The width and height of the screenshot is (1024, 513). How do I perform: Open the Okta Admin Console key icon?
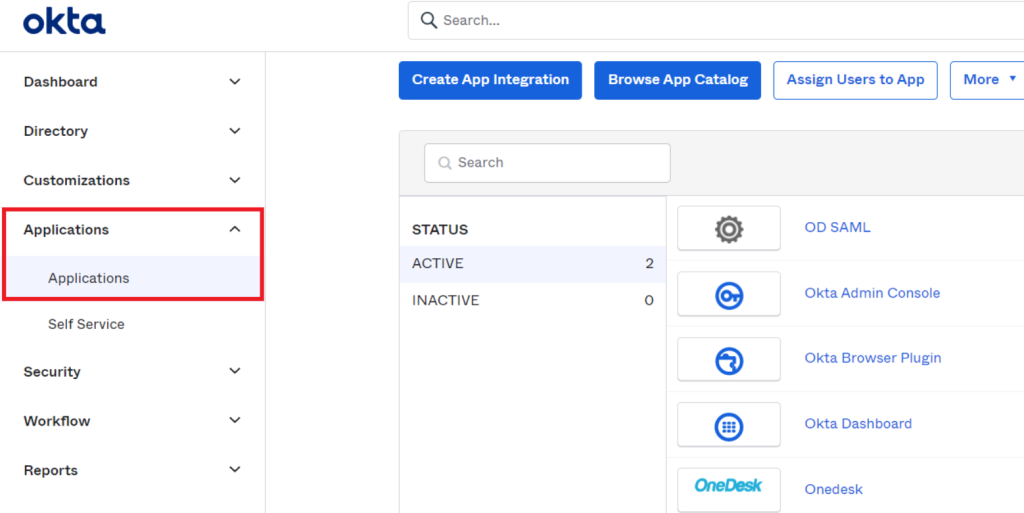coord(729,294)
